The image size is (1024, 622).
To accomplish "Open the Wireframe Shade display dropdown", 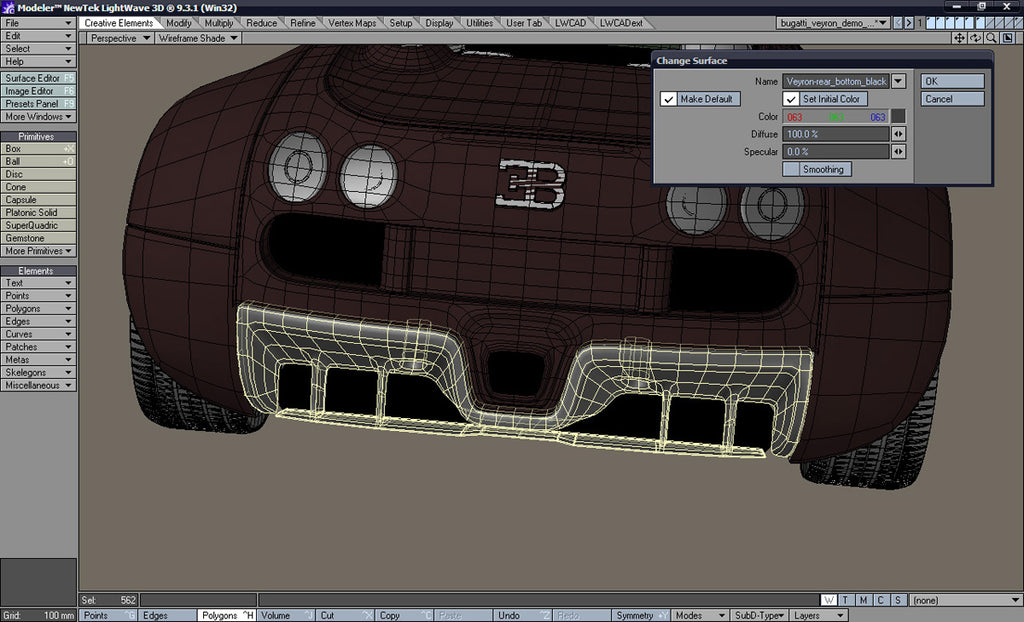I will point(197,37).
